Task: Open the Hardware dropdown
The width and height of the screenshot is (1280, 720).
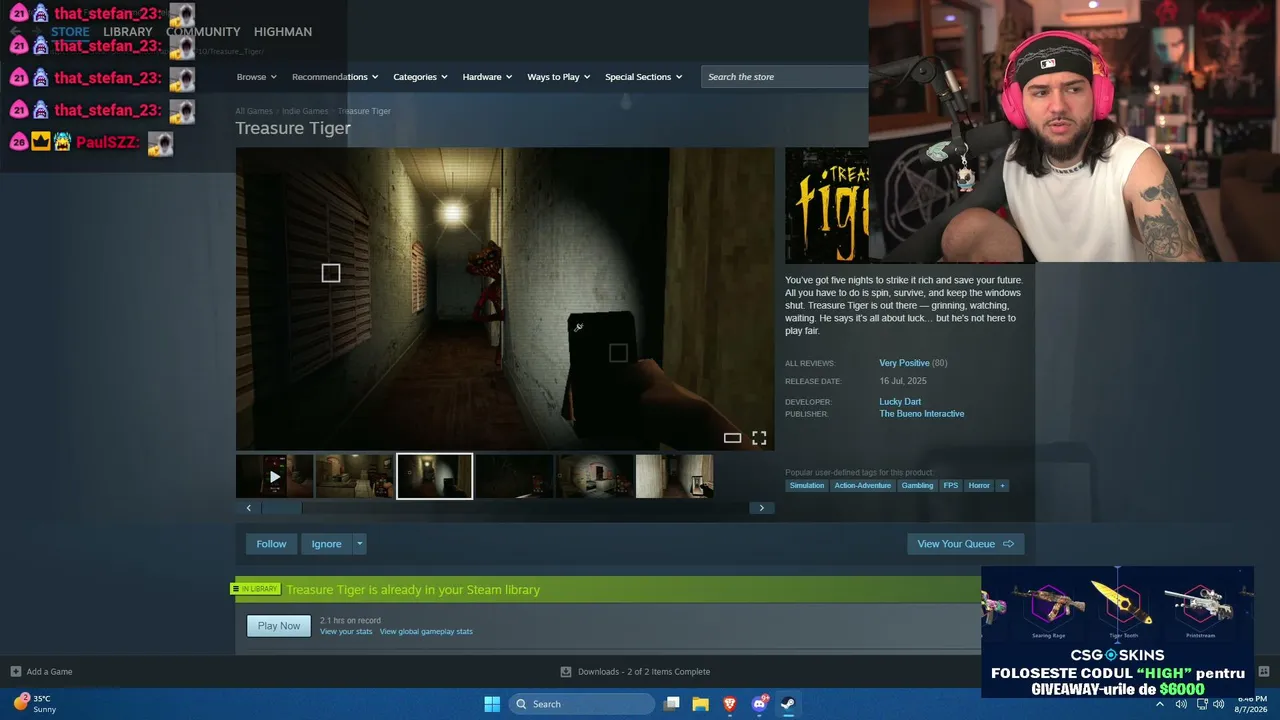Action: pos(487,77)
